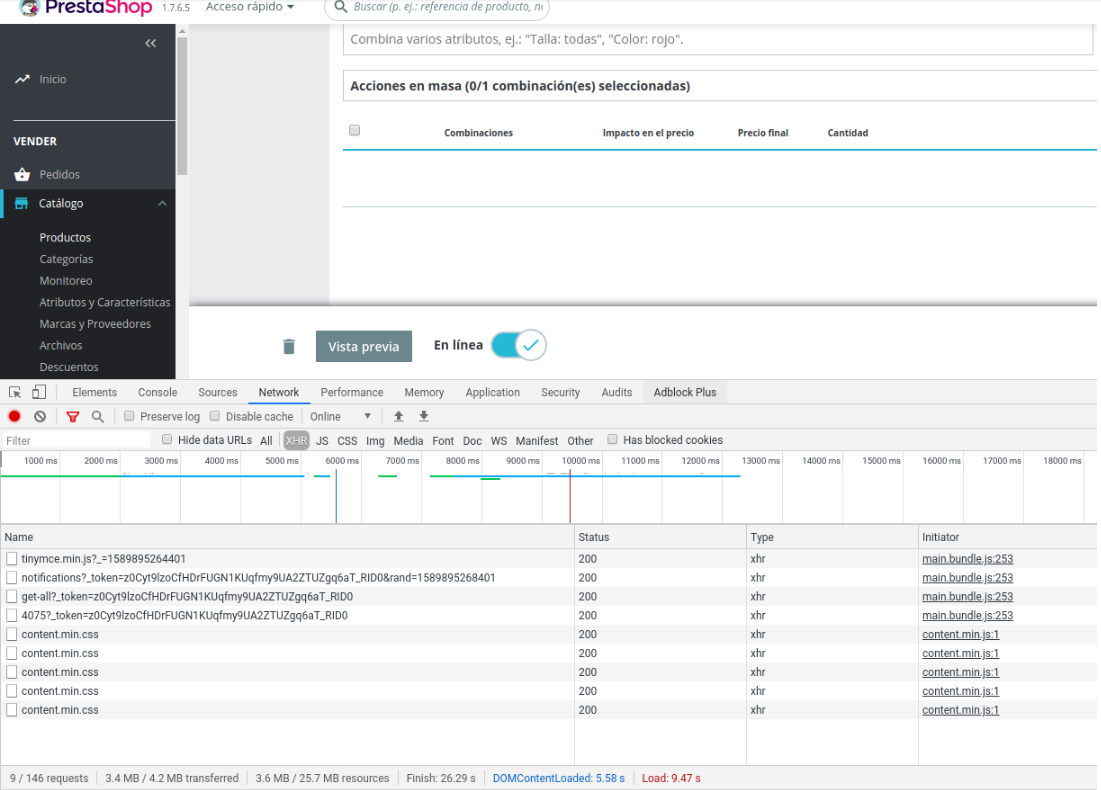Switch to the Performance tab
The height and width of the screenshot is (790, 1101).
pyautogui.click(x=352, y=393)
